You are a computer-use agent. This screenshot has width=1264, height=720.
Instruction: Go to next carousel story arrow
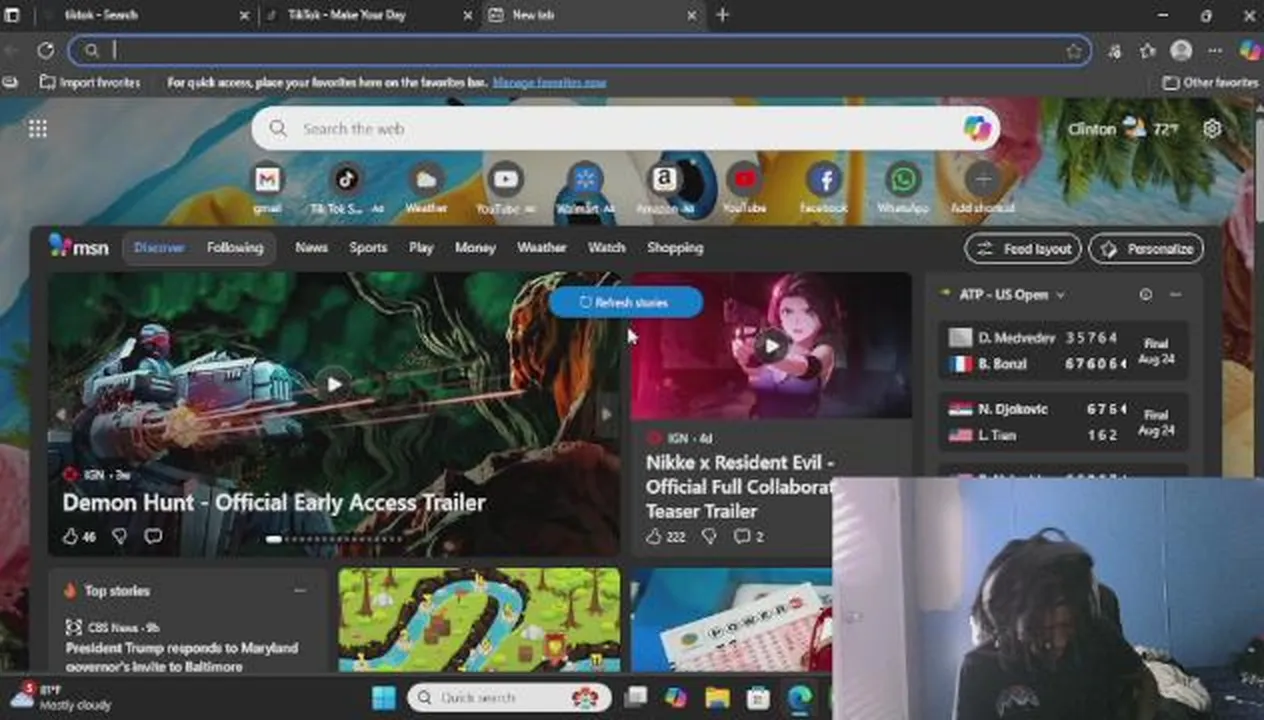(606, 414)
